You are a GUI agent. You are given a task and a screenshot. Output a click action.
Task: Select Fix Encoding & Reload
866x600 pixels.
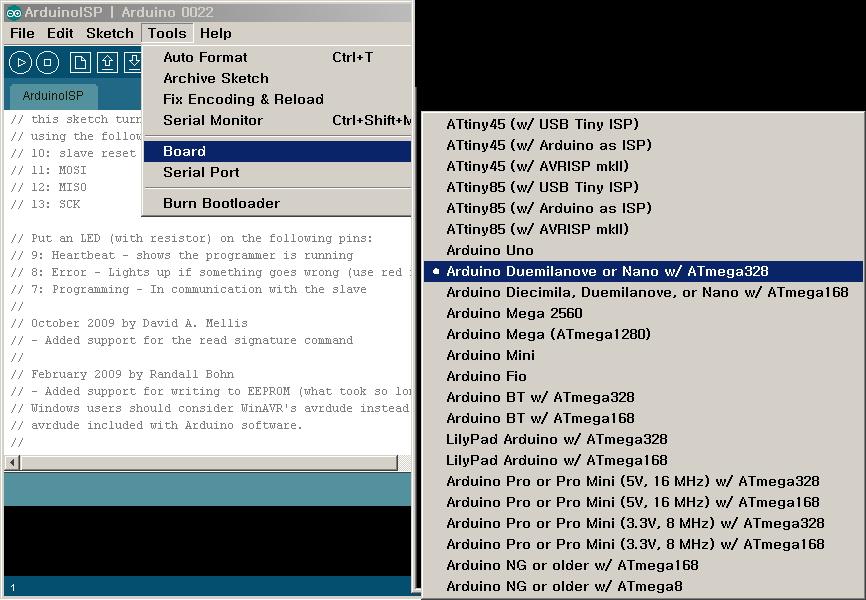pyautogui.click(x=277, y=99)
